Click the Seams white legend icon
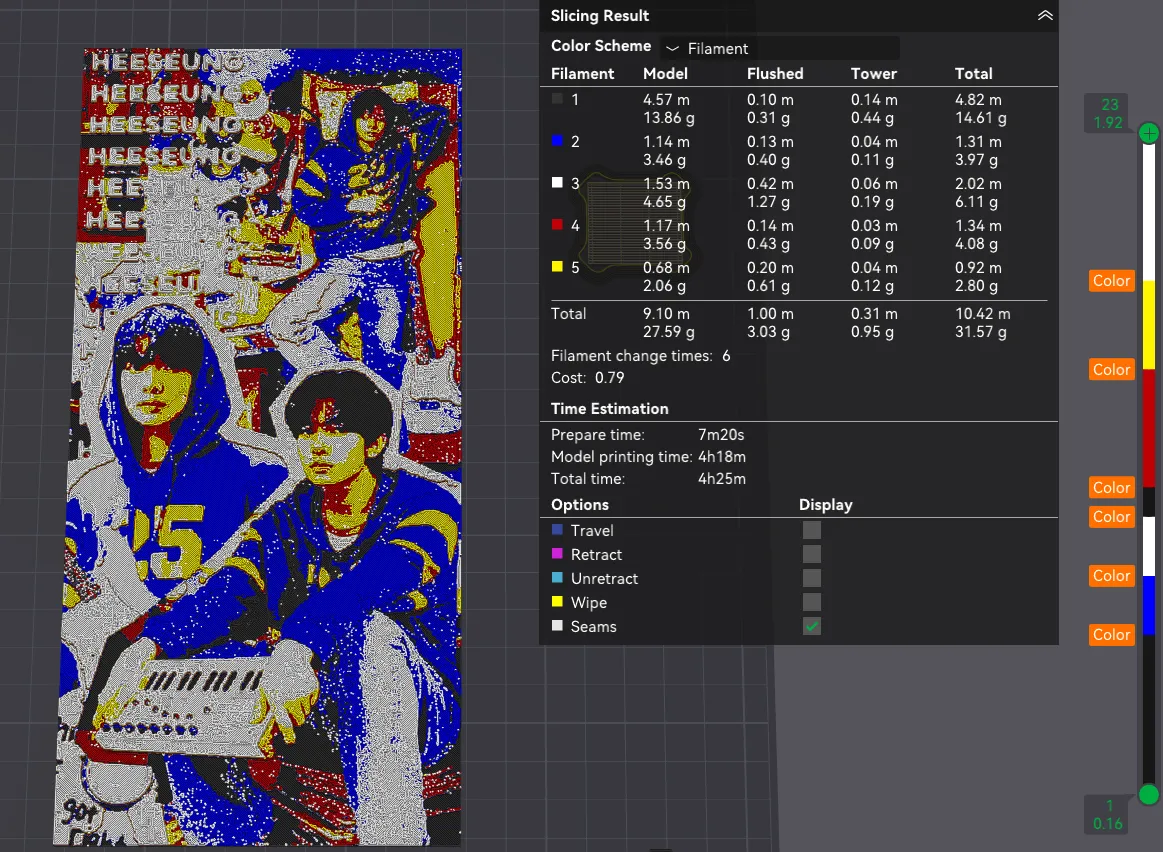 coord(557,626)
